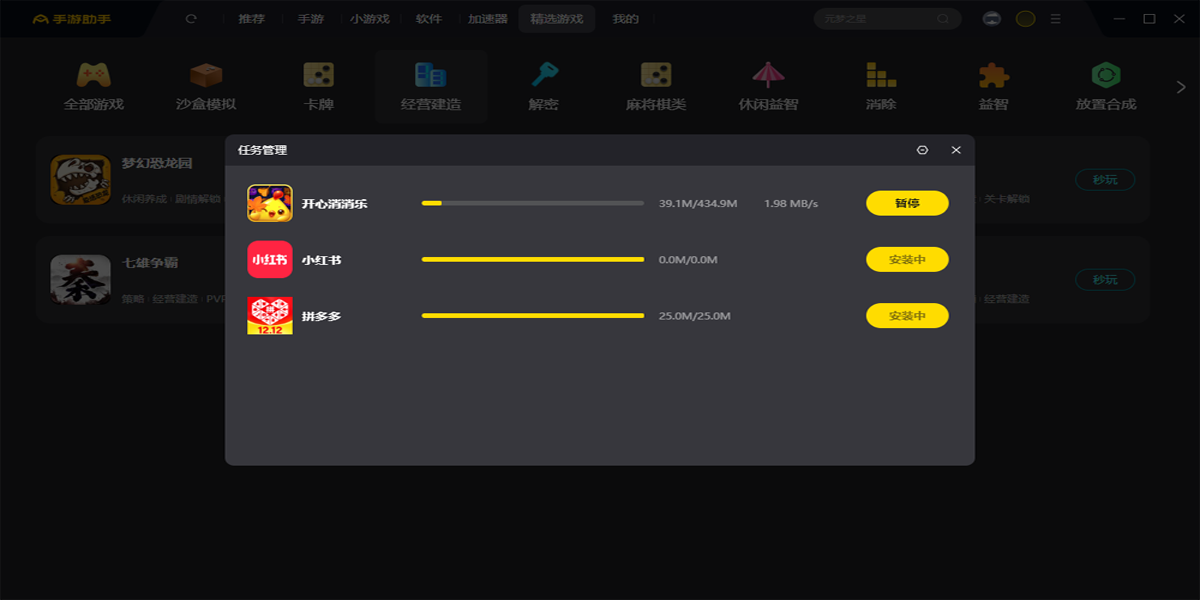Click 安装中 button for 小红书
Image resolution: width=1200 pixels, height=600 pixels.
coord(906,260)
